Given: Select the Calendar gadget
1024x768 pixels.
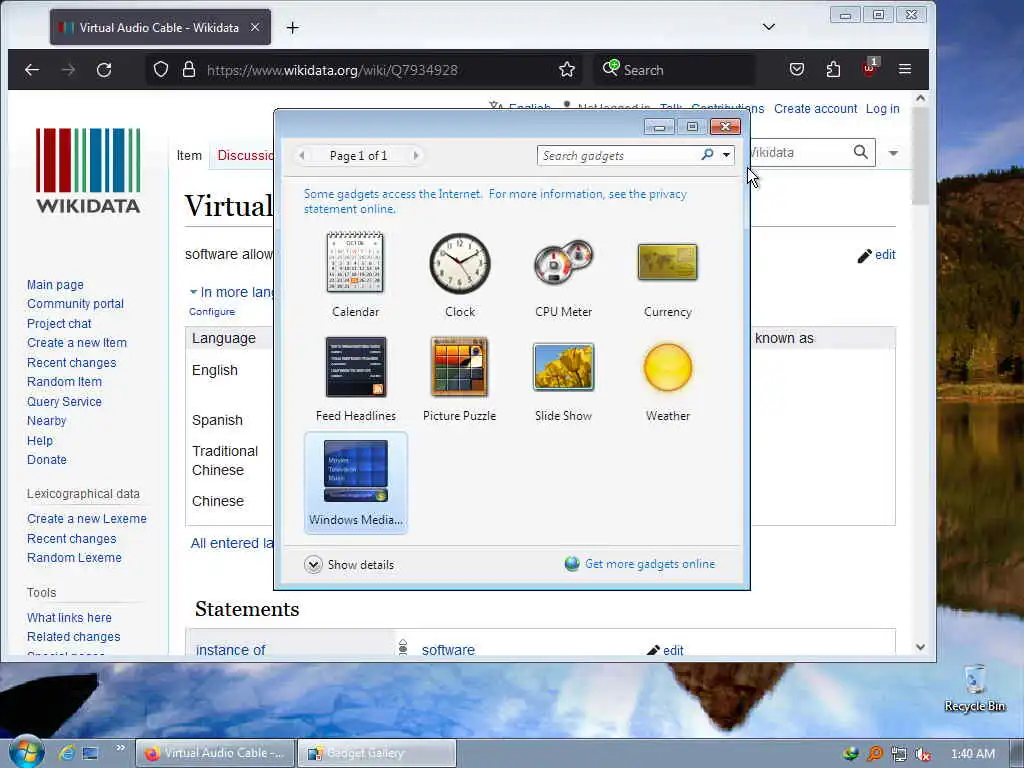Looking at the screenshot, I should [x=355, y=274].
